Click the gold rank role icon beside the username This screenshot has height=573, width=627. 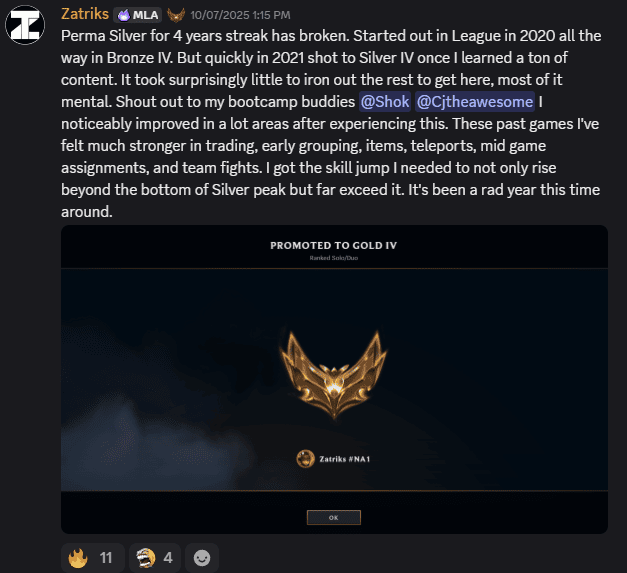176,15
